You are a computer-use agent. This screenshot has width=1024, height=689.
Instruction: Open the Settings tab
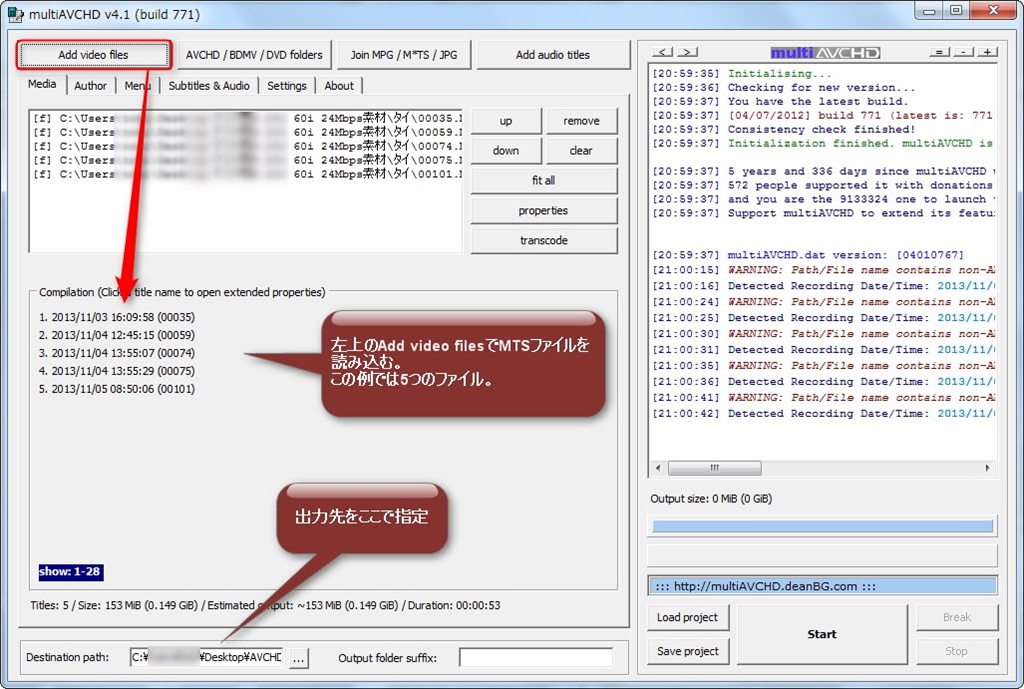[287, 86]
